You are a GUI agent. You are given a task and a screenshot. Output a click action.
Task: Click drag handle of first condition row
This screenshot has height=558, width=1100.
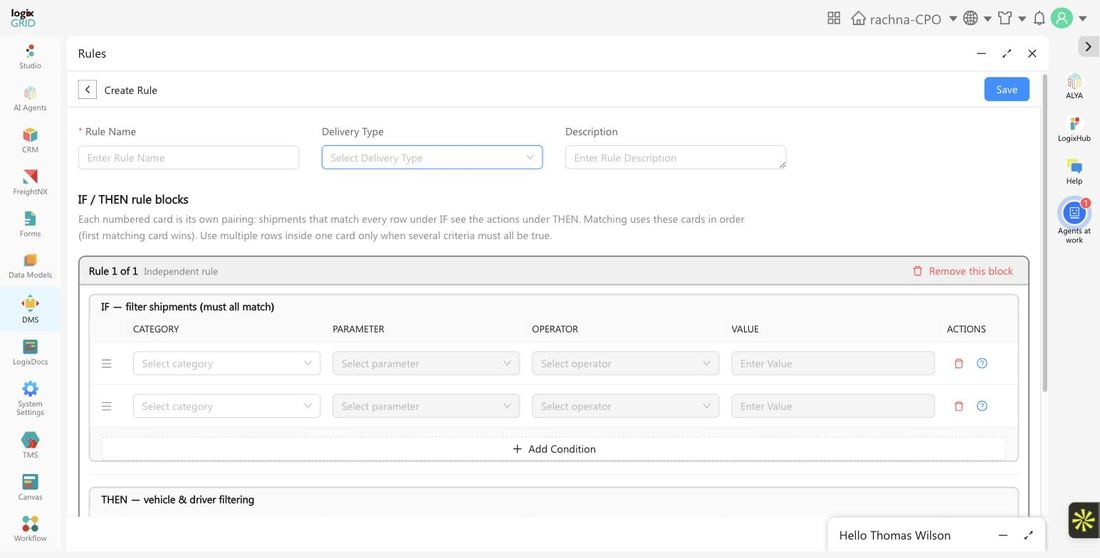(x=107, y=364)
